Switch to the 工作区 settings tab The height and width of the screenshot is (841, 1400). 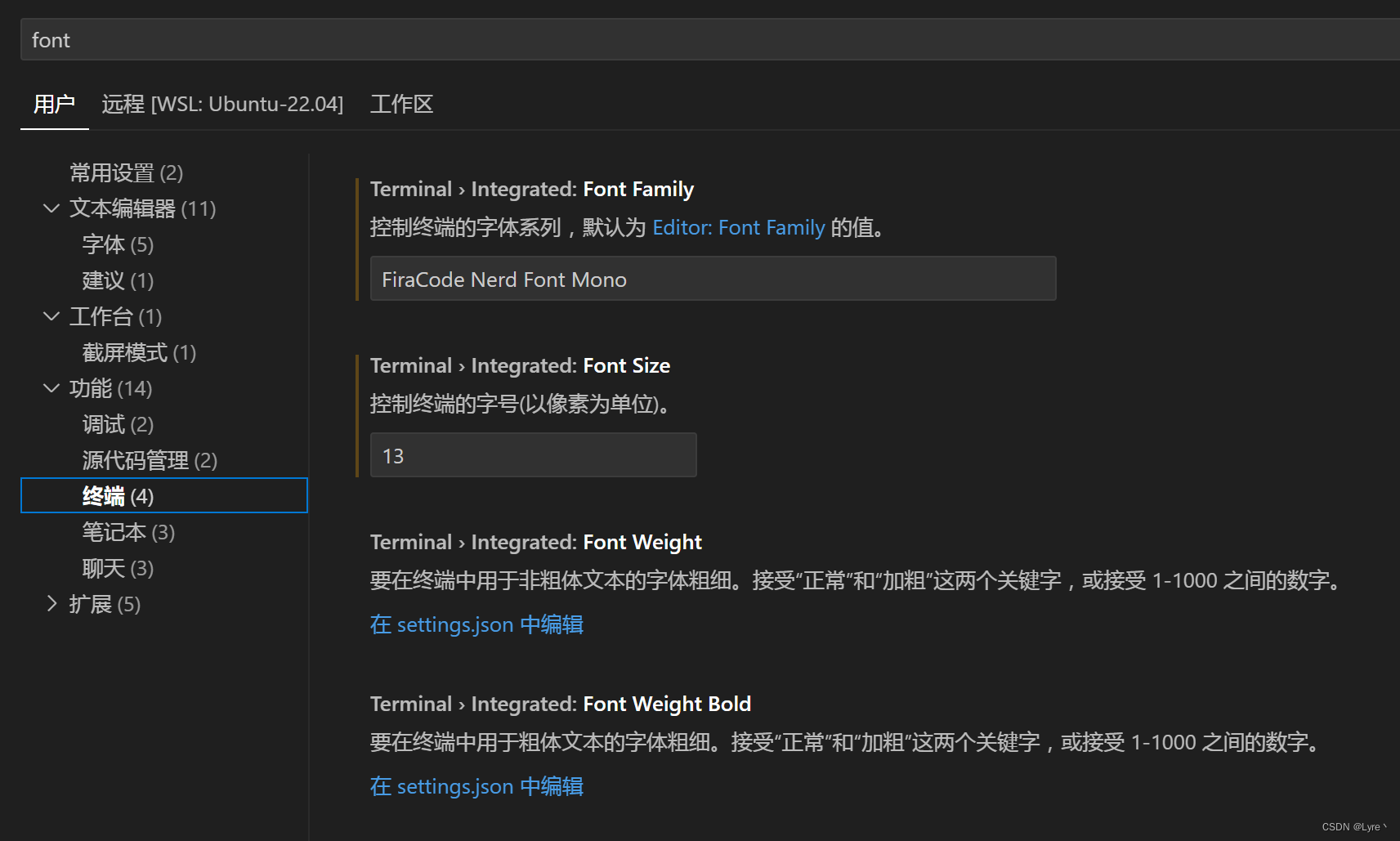(400, 104)
